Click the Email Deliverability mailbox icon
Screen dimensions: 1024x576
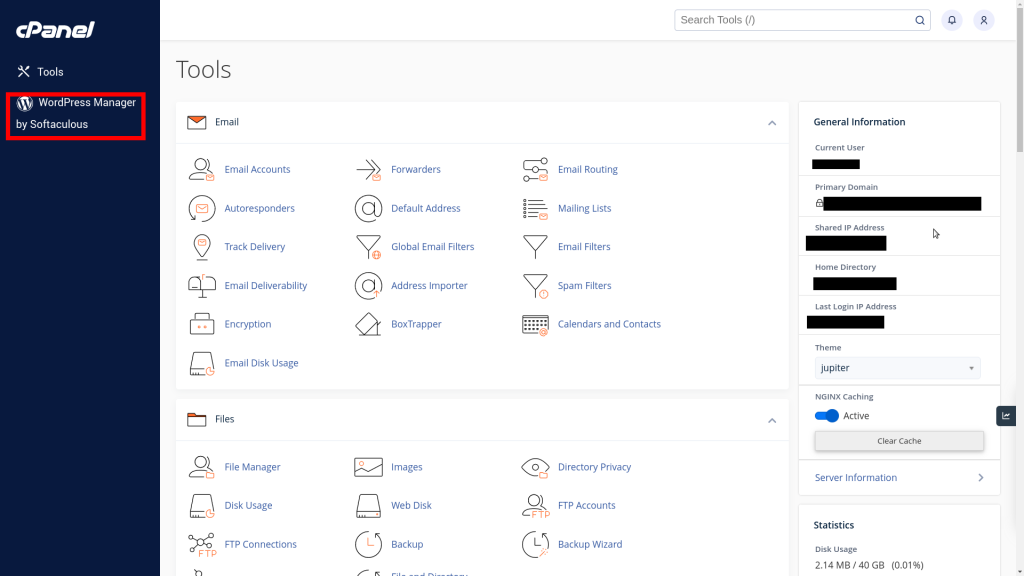(x=201, y=285)
